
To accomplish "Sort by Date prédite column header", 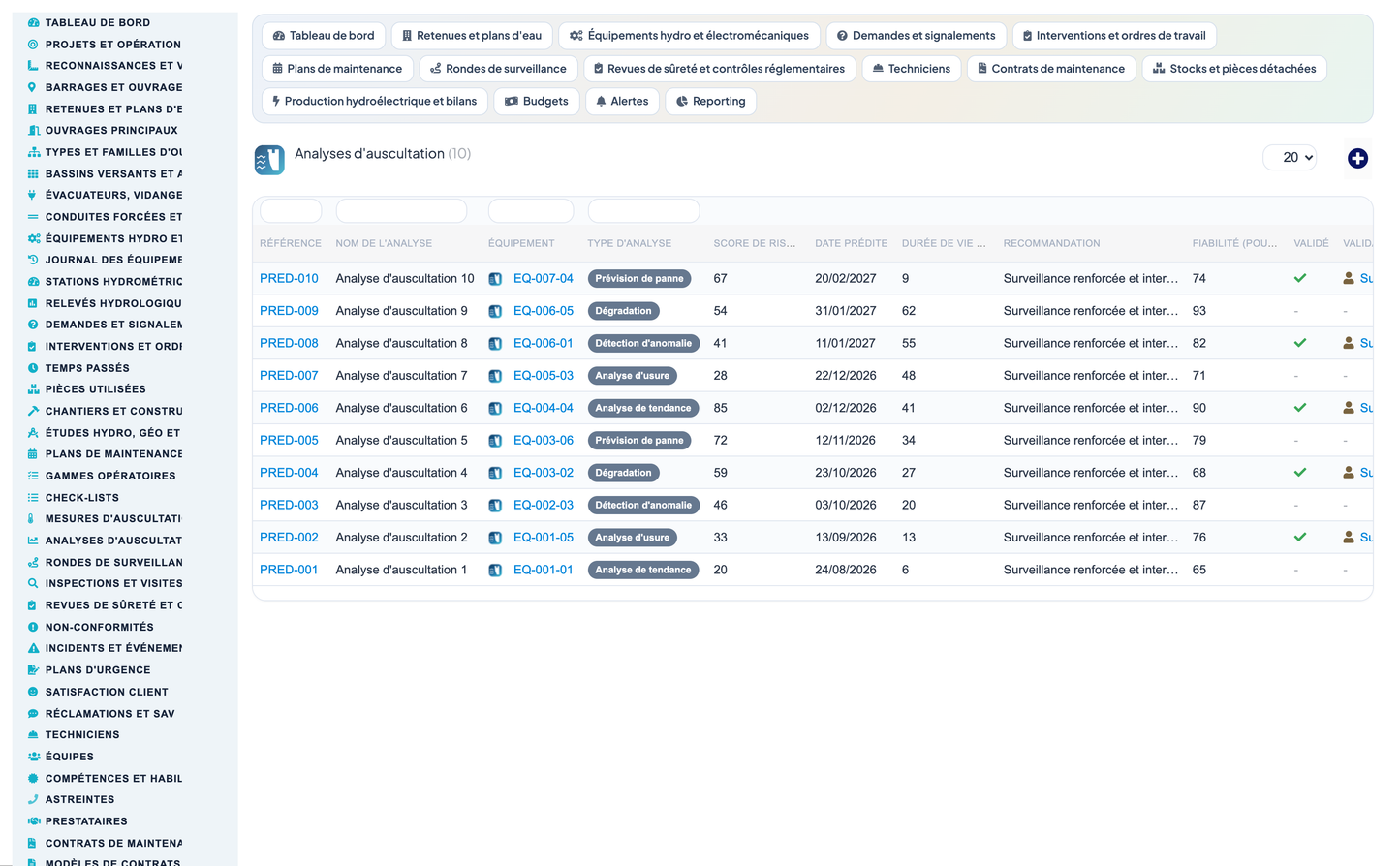I will [x=852, y=243].
